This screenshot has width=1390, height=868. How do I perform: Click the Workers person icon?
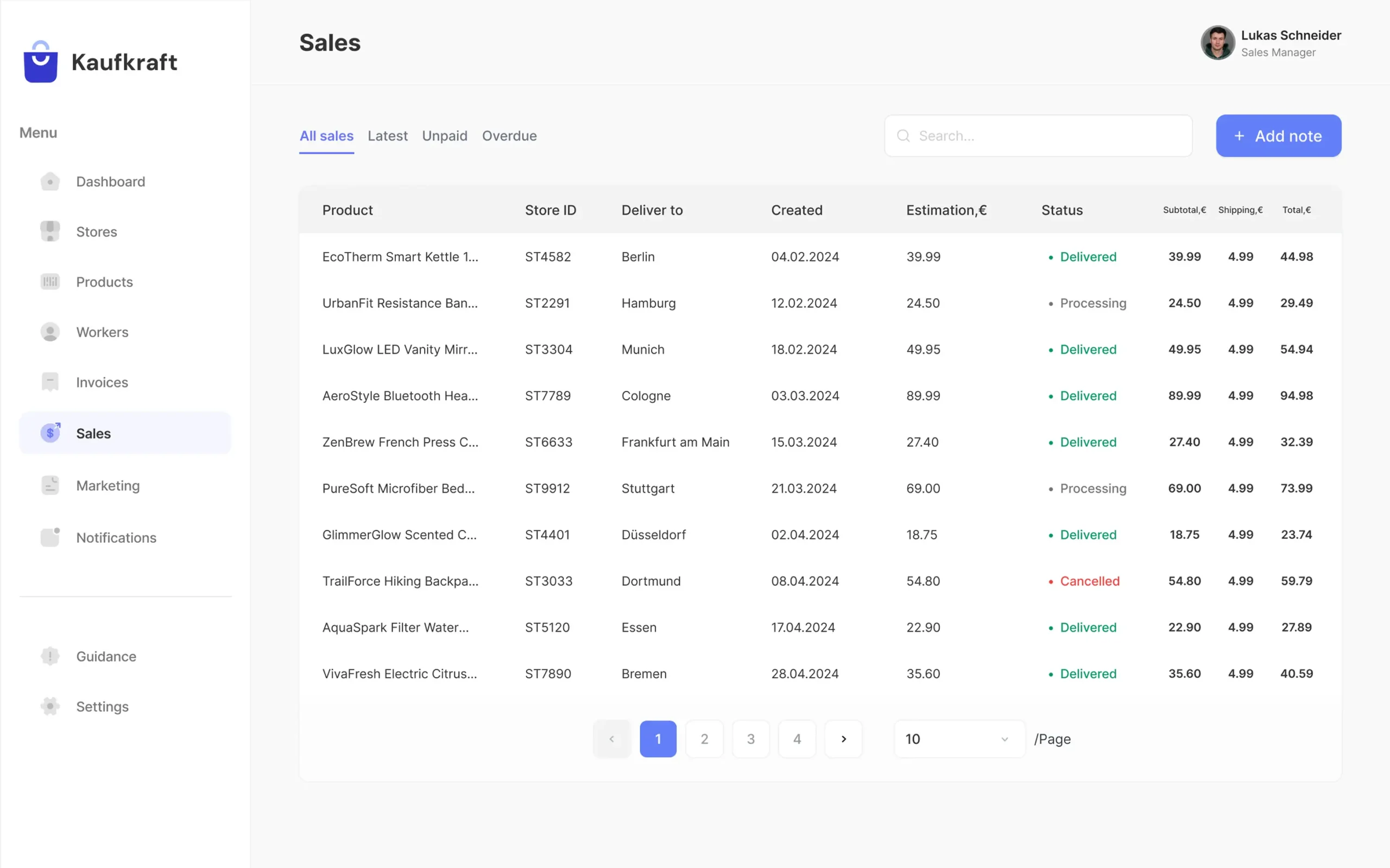50,332
